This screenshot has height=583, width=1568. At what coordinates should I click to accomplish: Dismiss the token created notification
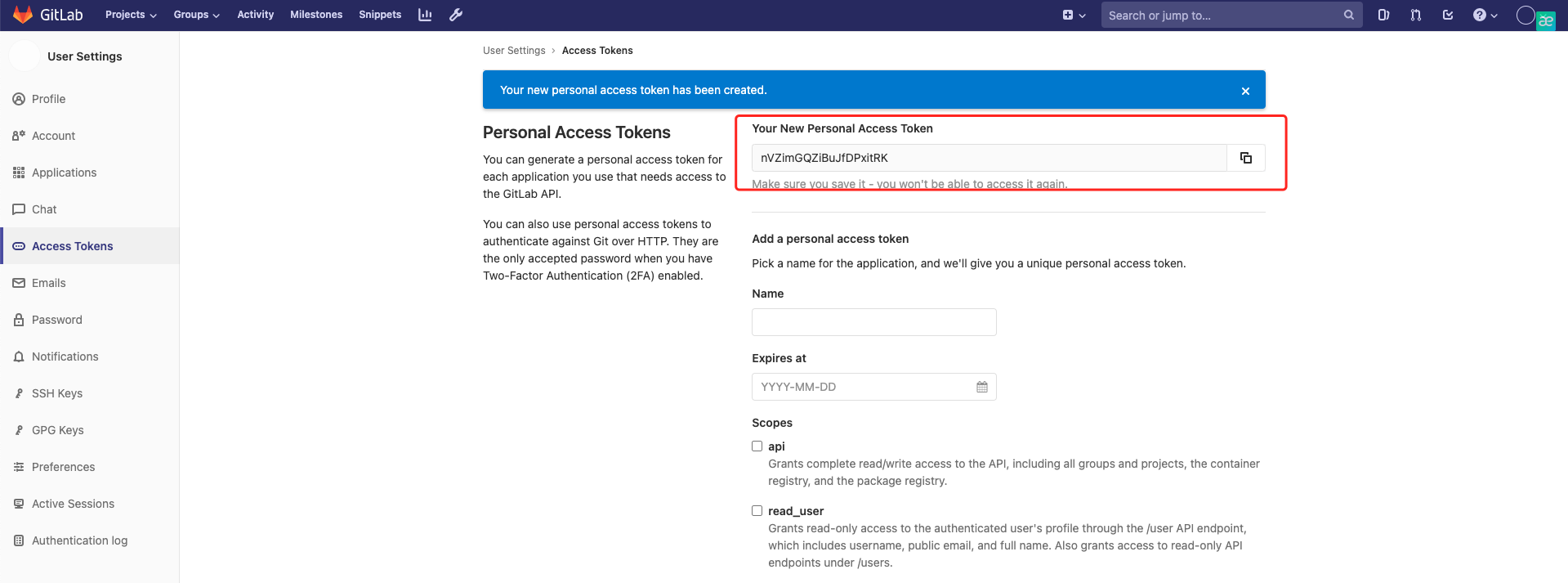pyautogui.click(x=1245, y=91)
